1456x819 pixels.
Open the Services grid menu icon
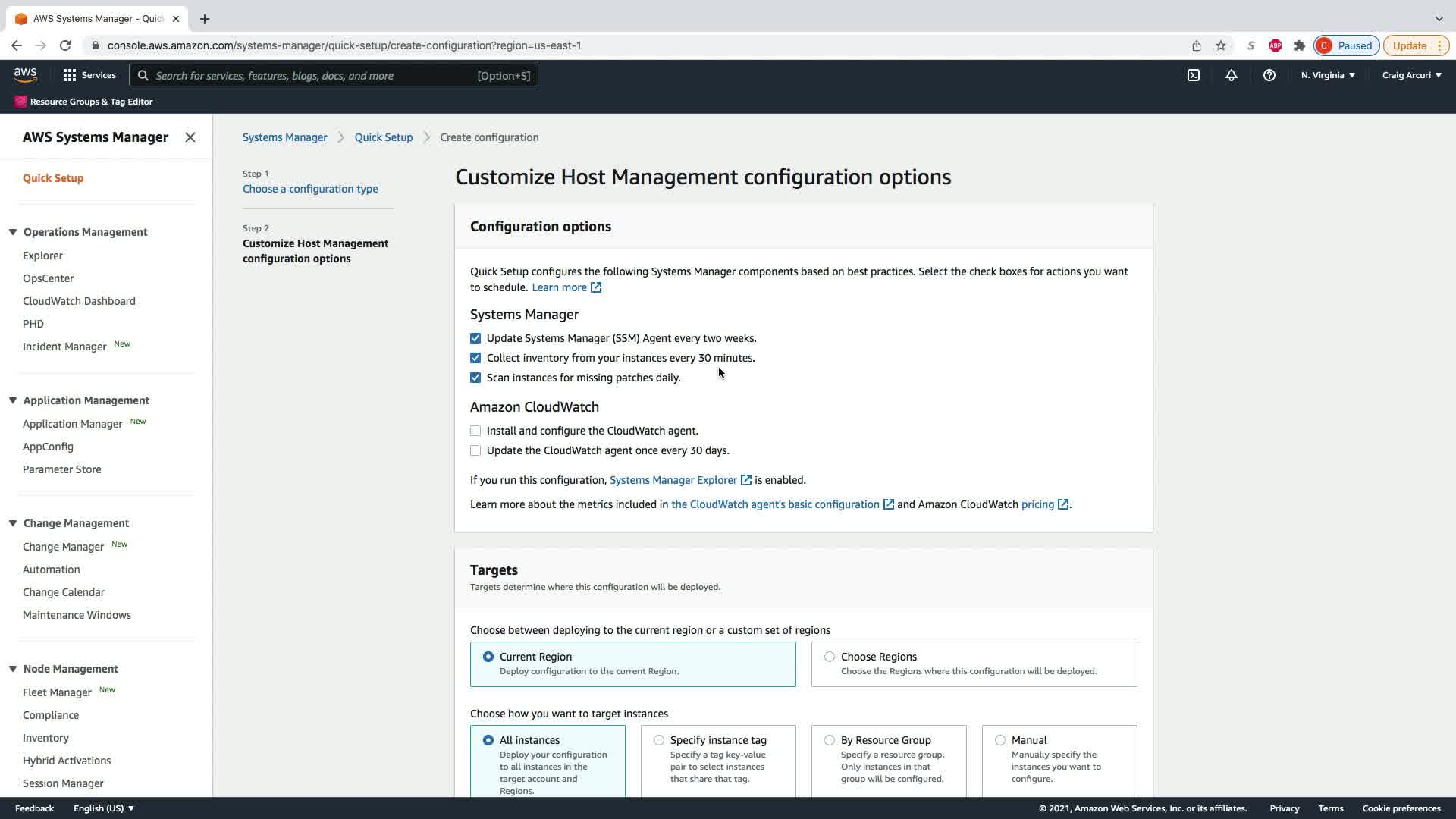(x=70, y=75)
